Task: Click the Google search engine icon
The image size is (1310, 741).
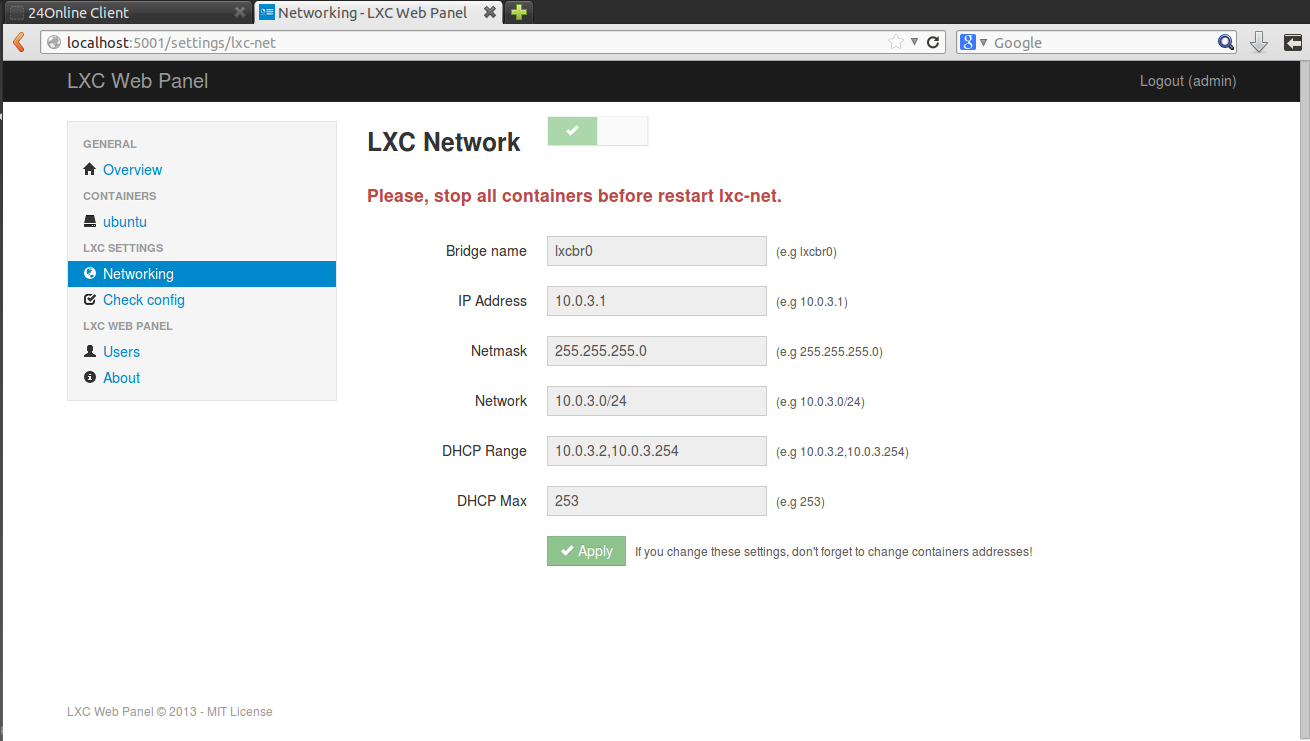Action: click(x=967, y=42)
